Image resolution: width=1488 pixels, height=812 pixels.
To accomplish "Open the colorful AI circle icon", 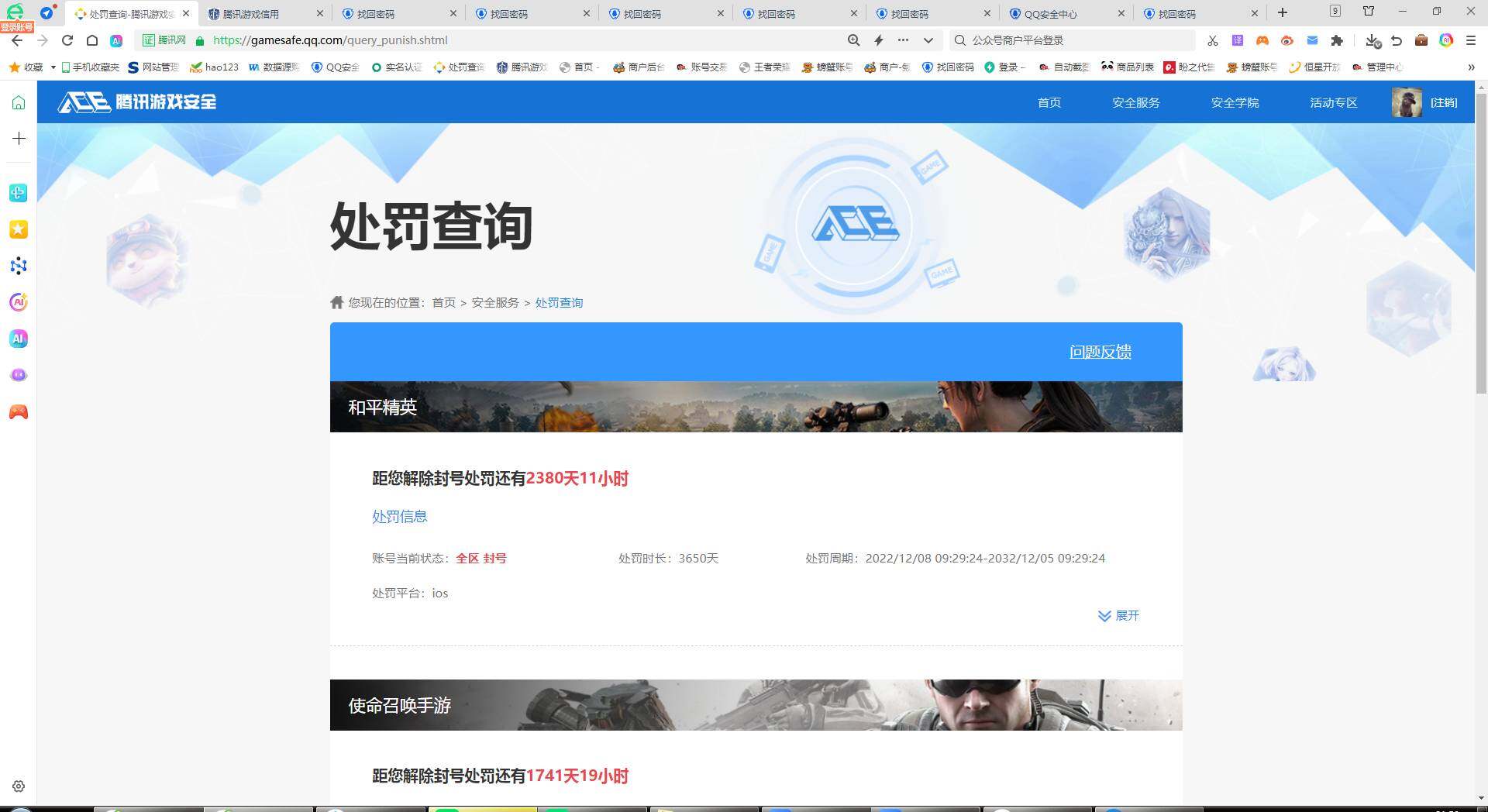I will click(1446, 40).
